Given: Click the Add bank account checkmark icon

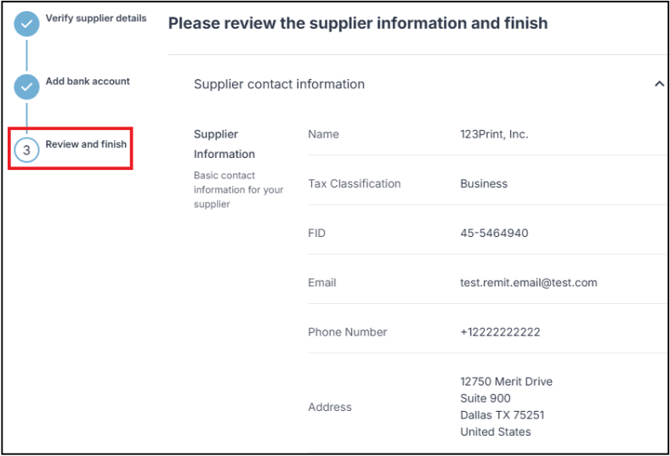Looking at the screenshot, I should coord(27,87).
